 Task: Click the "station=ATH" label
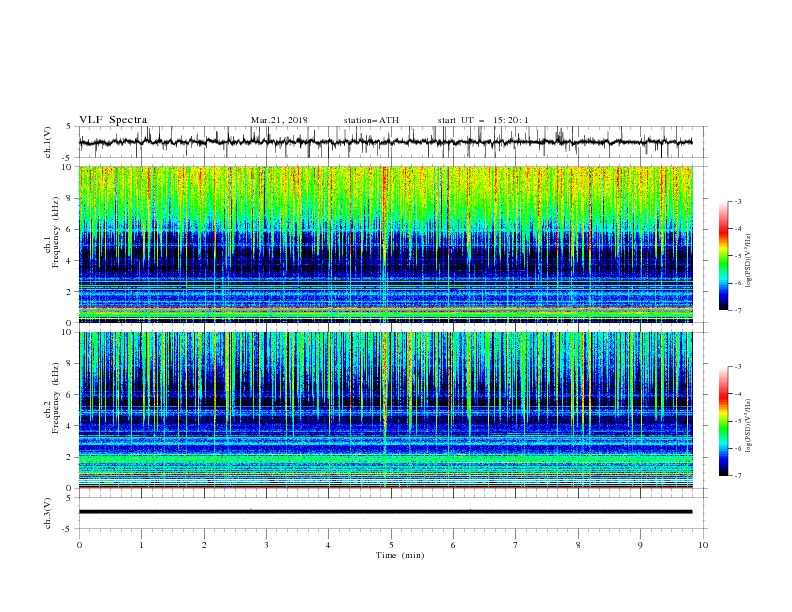pos(371,120)
